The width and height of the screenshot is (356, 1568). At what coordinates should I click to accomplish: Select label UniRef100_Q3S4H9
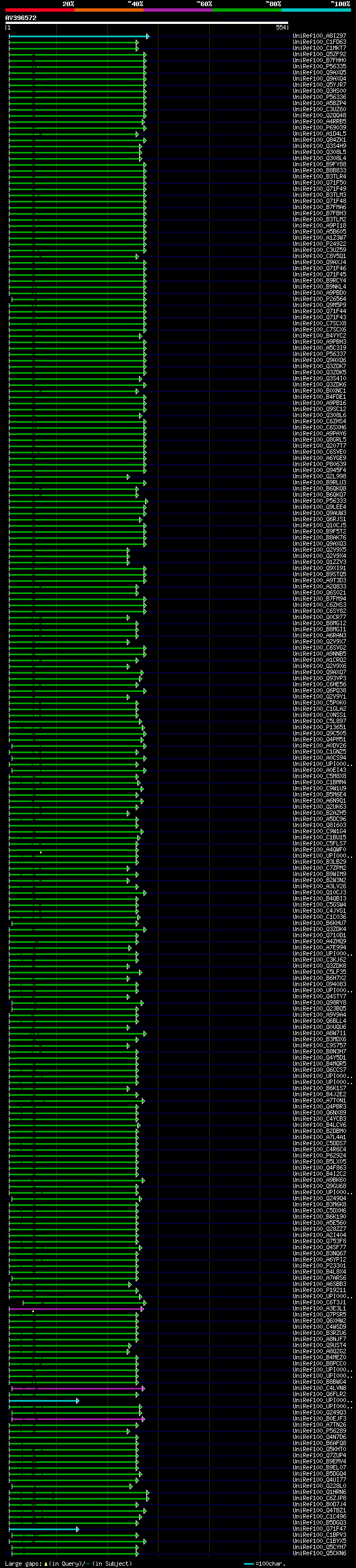click(319, 146)
